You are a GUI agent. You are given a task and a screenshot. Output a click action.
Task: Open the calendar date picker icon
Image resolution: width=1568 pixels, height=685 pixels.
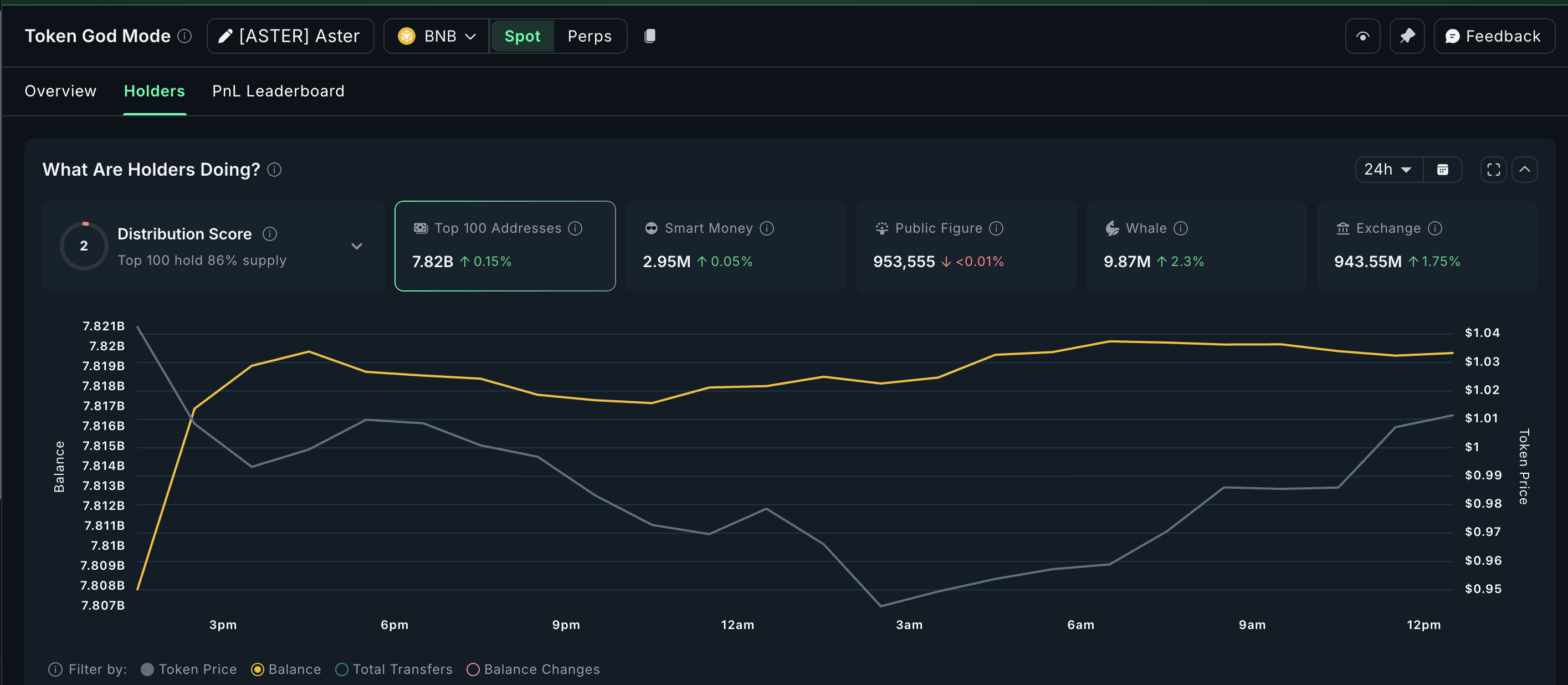coord(1442,170)
